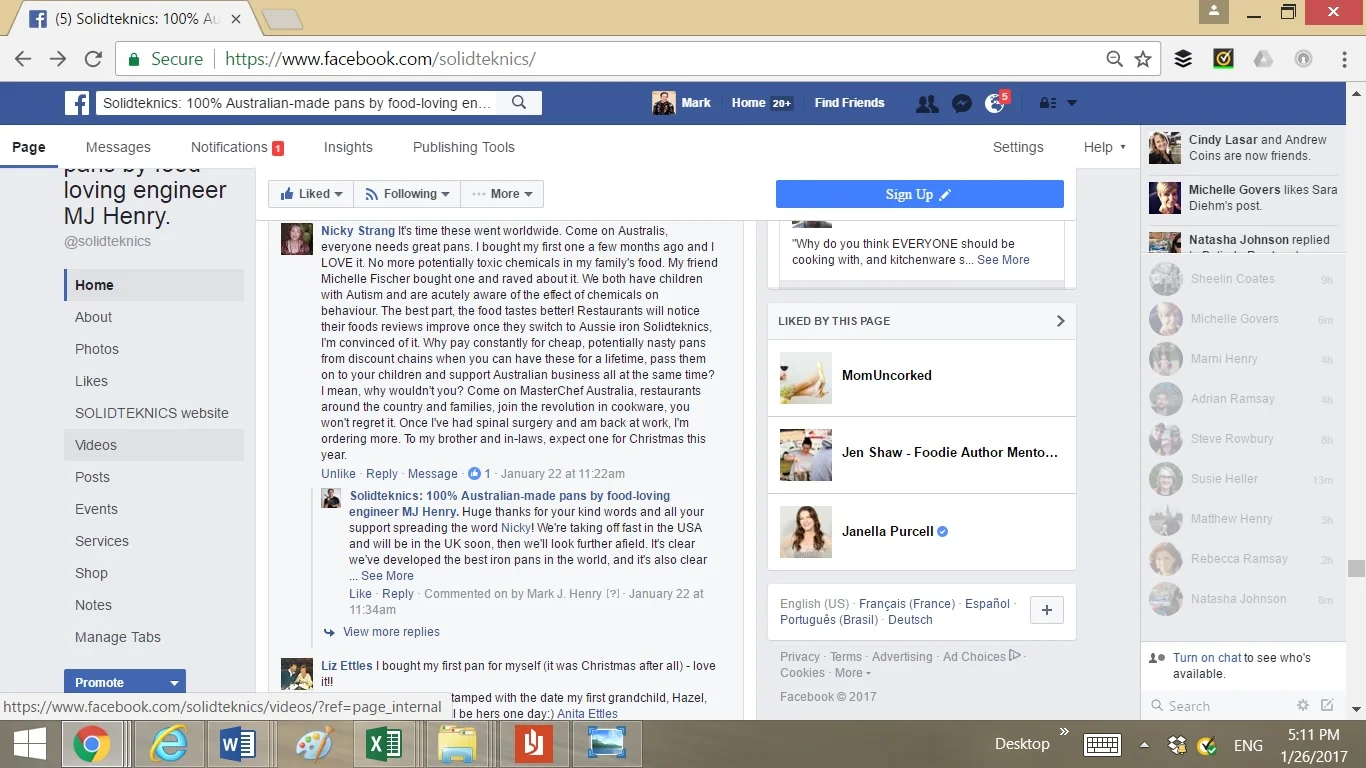This screenshot has width=1366, height=768.
Task: Click the like thumb icon on Nicky's comment
Action: (x=475, y=474)
